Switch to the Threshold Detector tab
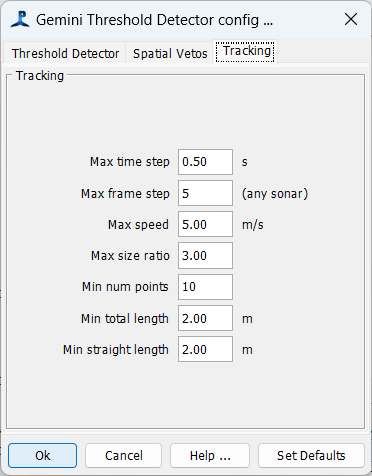372x476 pixels. (65, 53)
